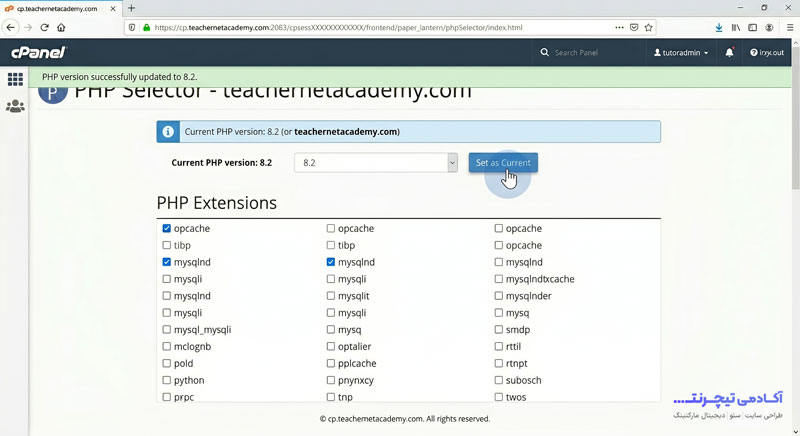Enable the tnp extension checkbox
The image size is (800, 436).
click(x=331, y=397)
